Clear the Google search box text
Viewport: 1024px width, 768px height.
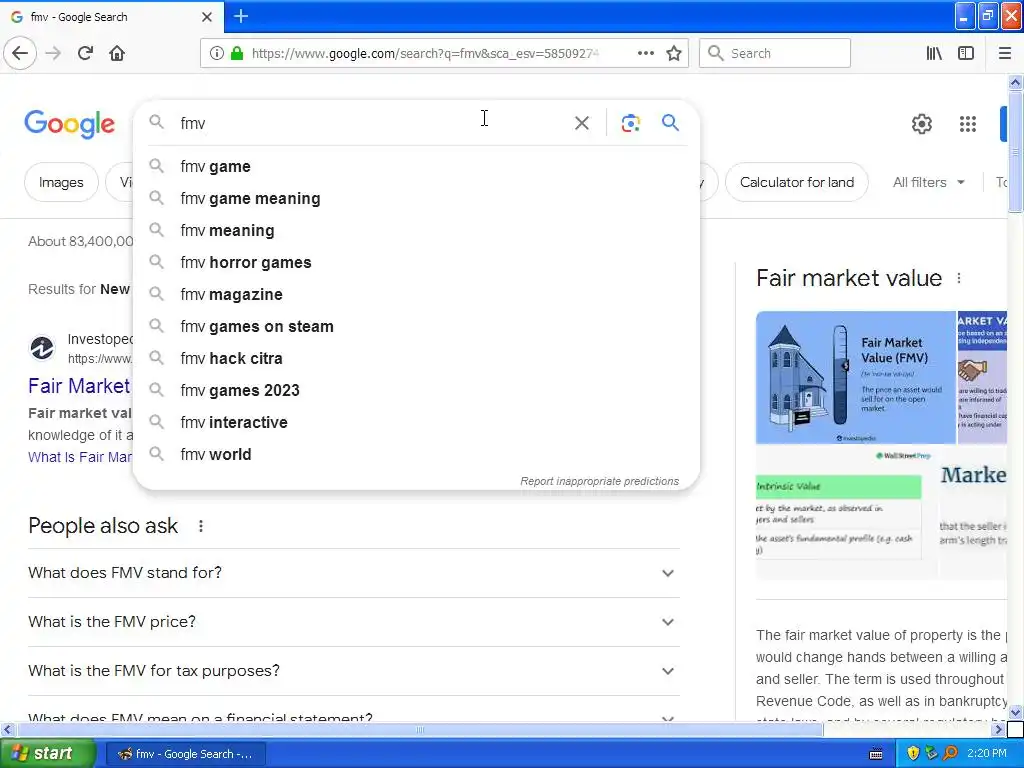[581, 123]
